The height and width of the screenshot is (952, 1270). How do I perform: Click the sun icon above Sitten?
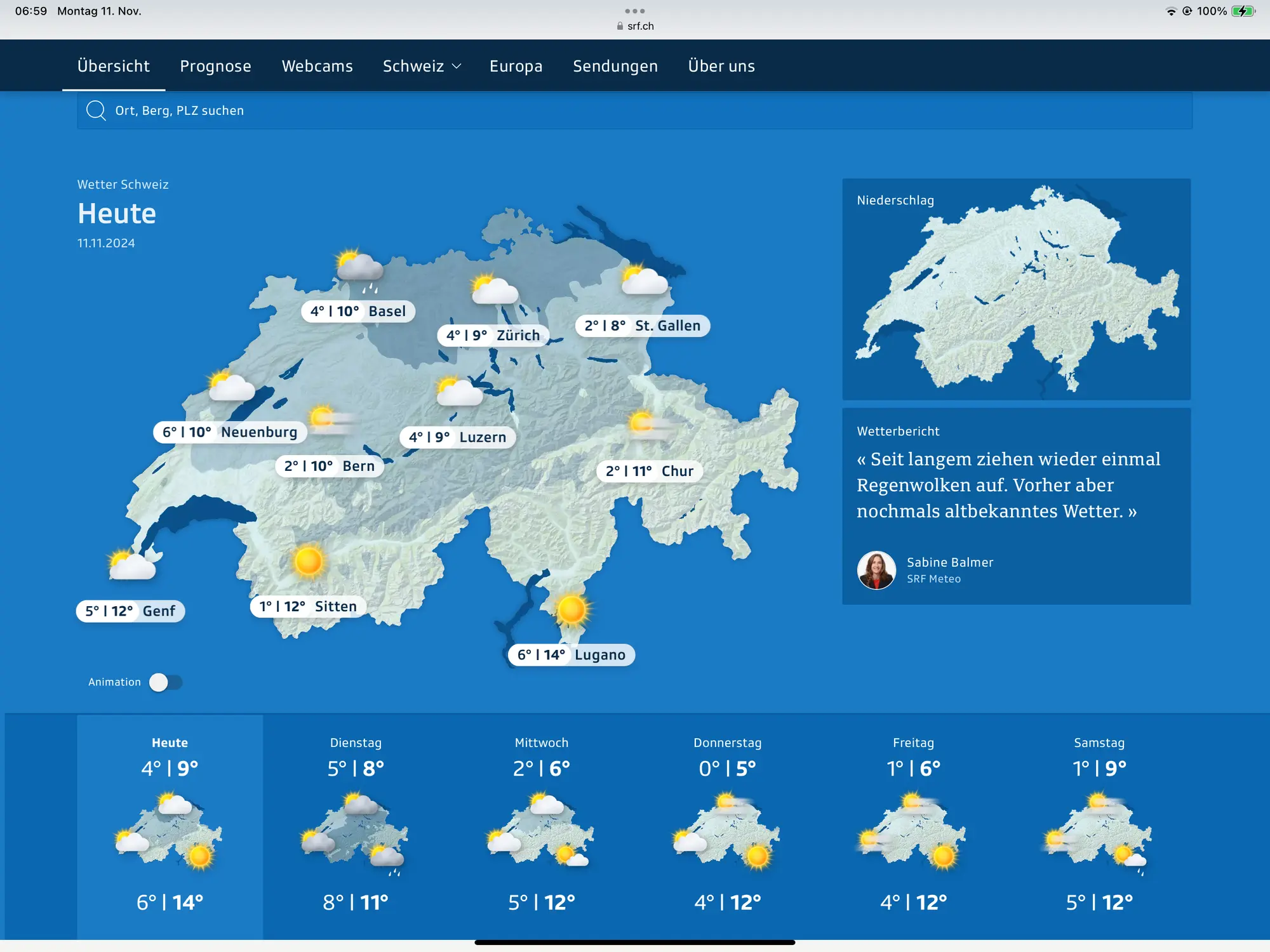click(309, 561)
